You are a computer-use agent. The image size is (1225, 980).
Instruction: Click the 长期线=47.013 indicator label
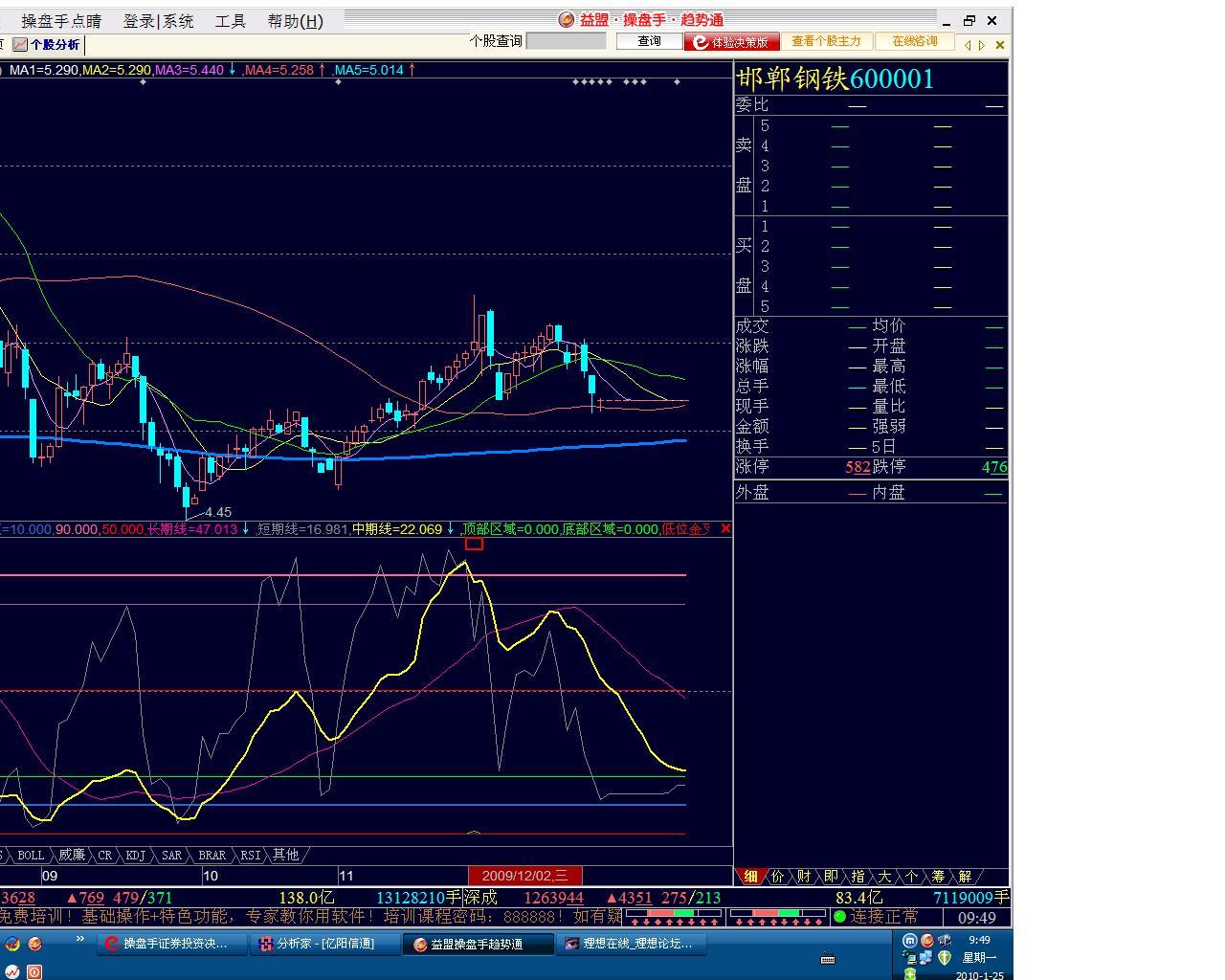tap(191, 529)
